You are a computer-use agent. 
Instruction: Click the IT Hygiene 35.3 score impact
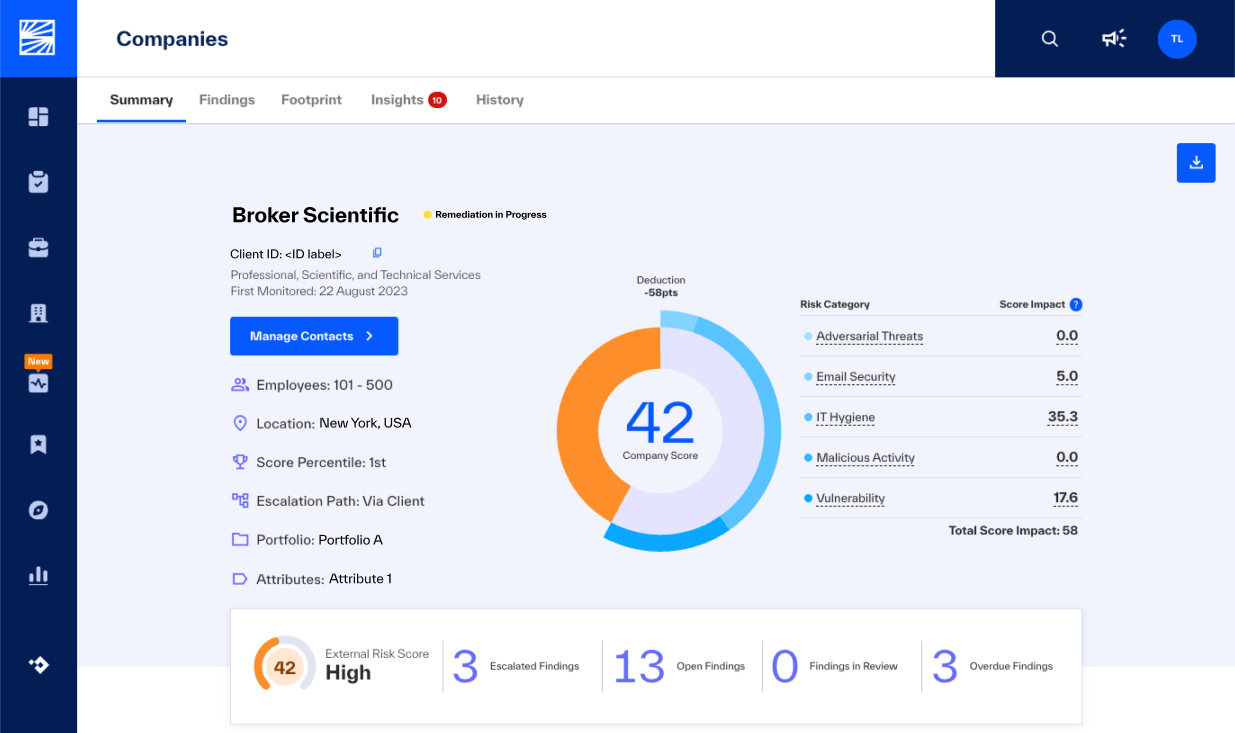coord(1063,417)
